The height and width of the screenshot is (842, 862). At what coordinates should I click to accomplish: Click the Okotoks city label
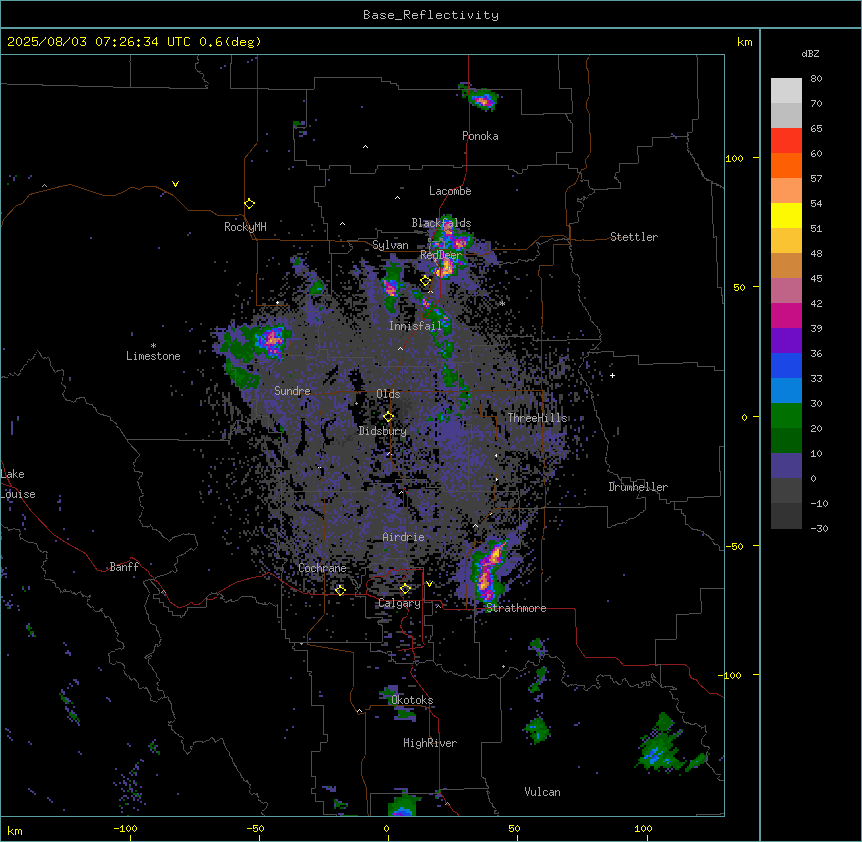412,700
